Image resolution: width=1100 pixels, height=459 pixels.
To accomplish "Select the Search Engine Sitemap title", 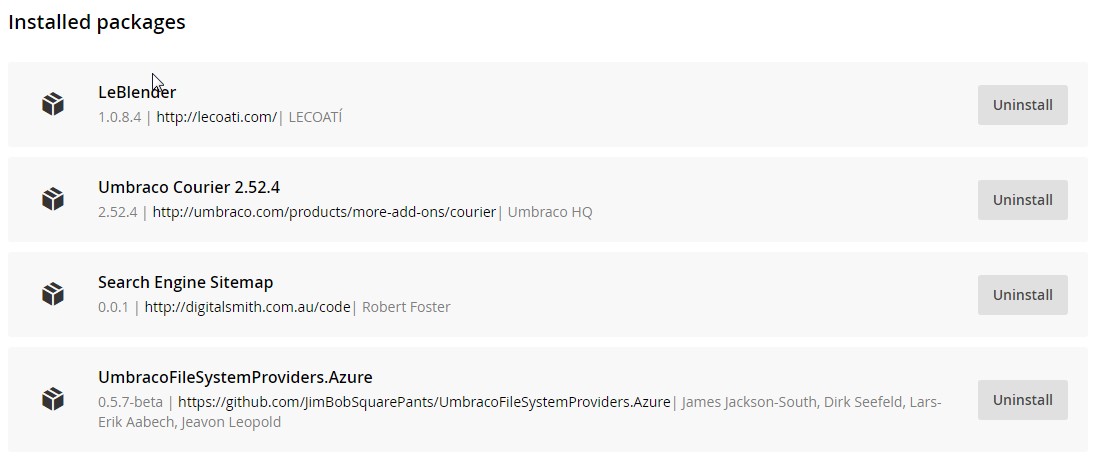I will click(x=185, y=282).
